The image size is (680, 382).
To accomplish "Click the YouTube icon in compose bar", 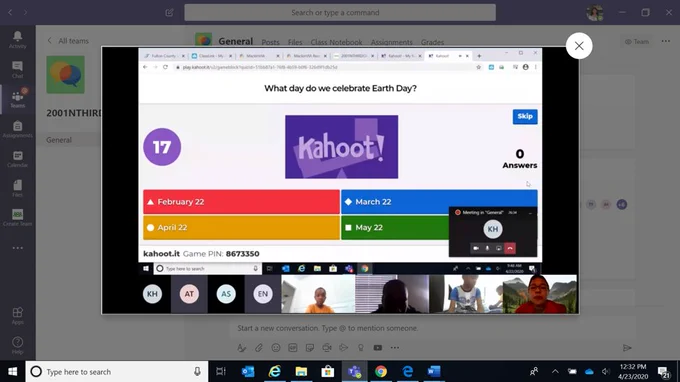I will tap(378, 348).
